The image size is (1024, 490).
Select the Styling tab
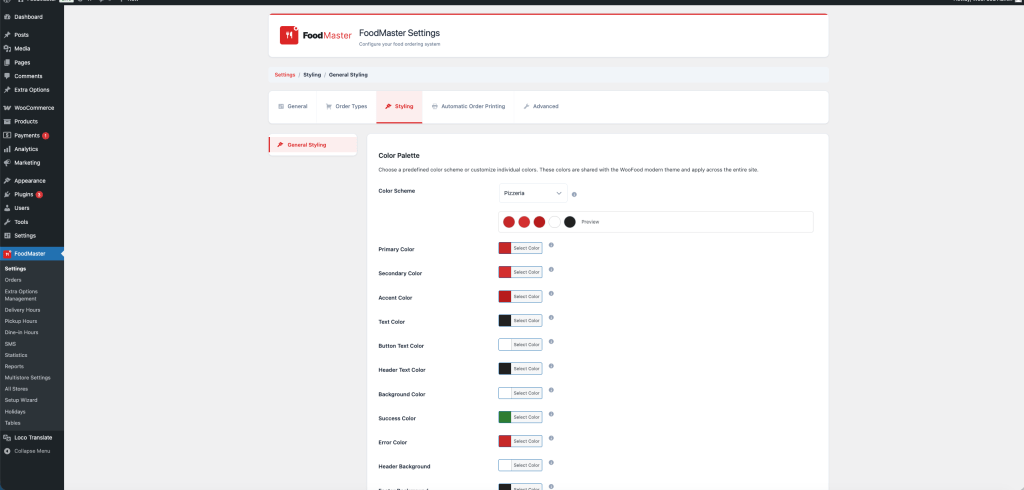(399, 106)
